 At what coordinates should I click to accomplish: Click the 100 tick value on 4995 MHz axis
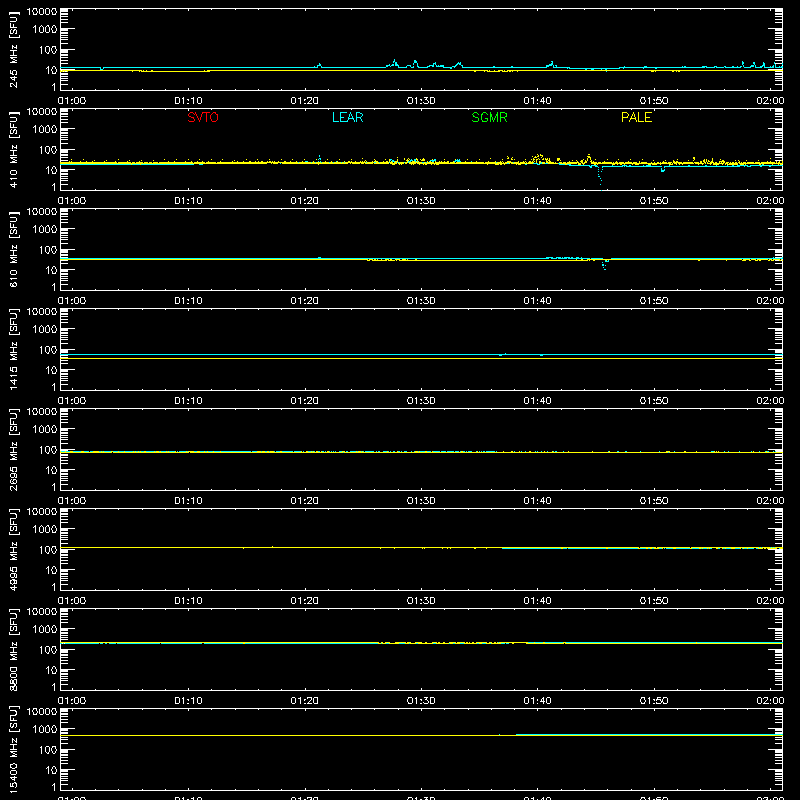pos(48,549)
